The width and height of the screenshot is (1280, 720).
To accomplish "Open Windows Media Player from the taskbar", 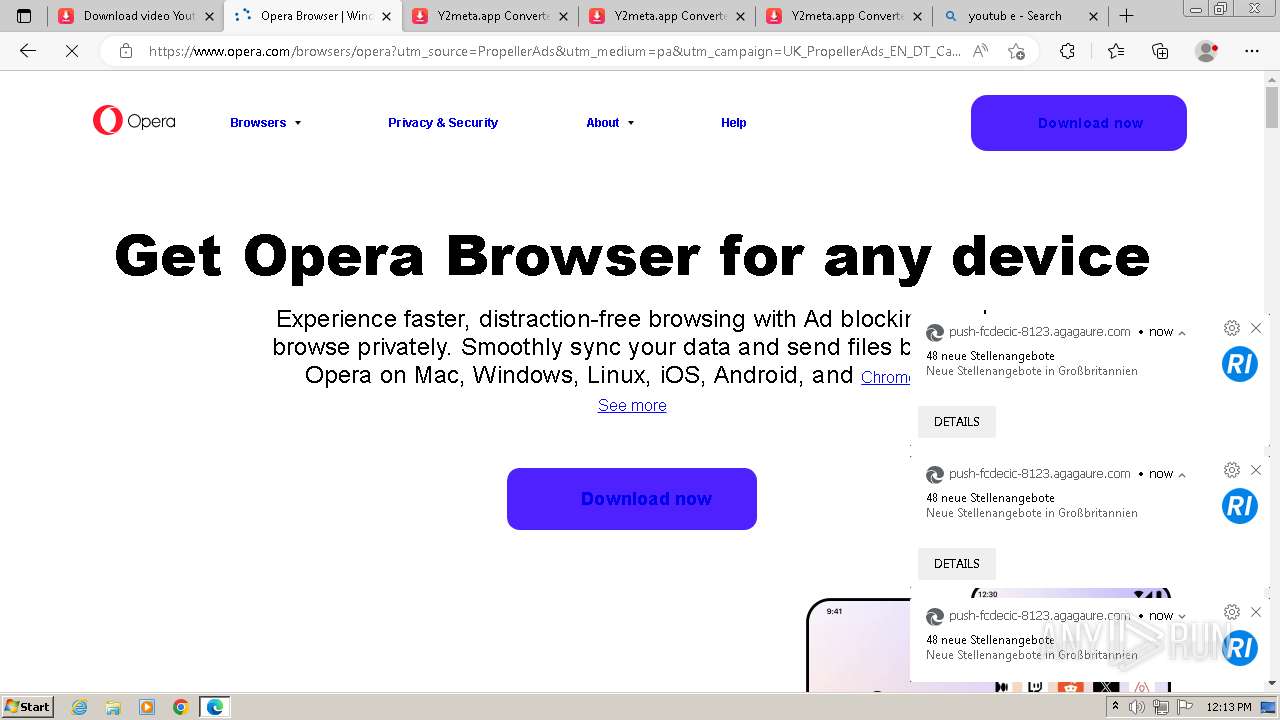I will [147, 707].
